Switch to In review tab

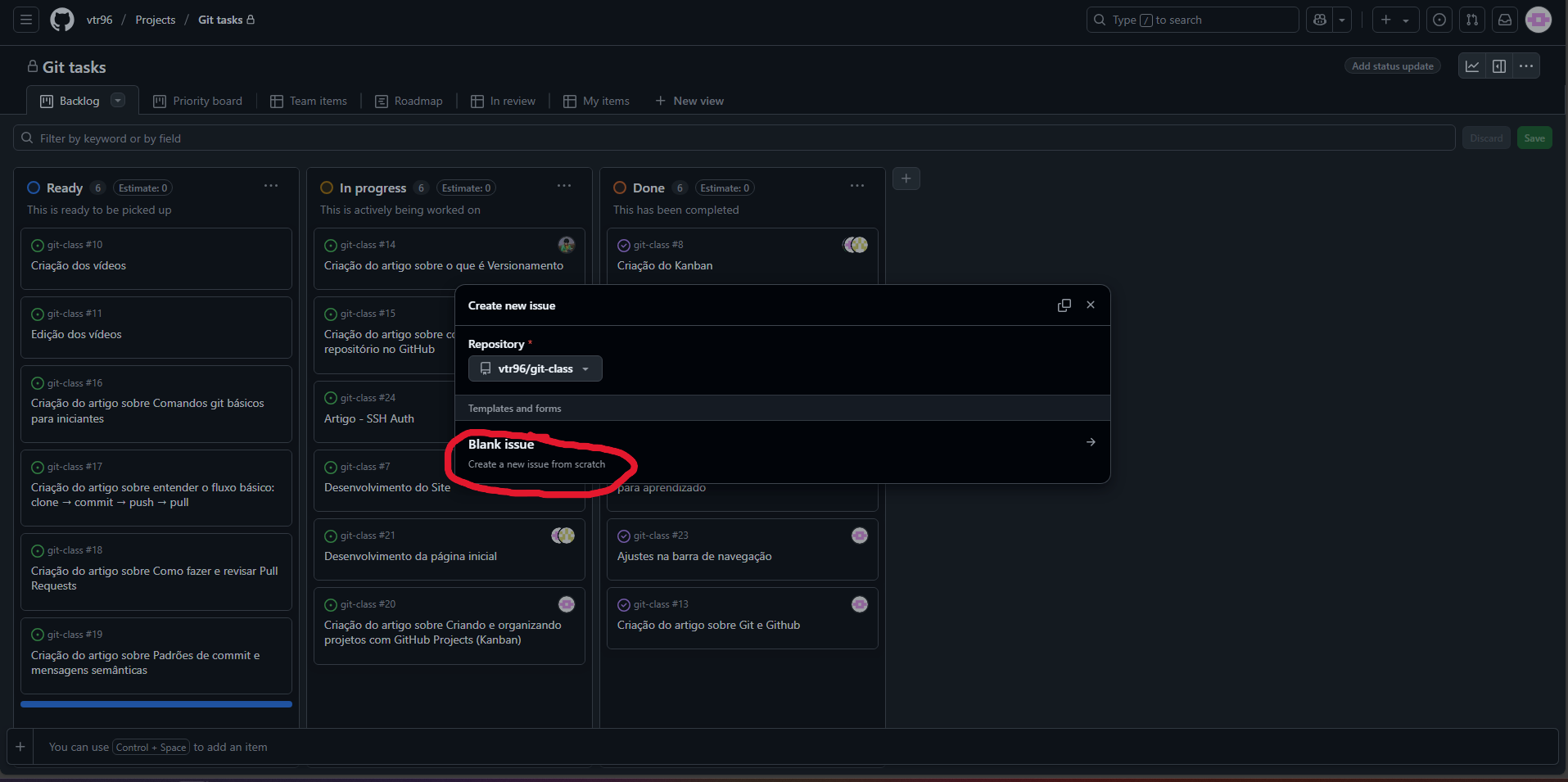click(503, 101)
